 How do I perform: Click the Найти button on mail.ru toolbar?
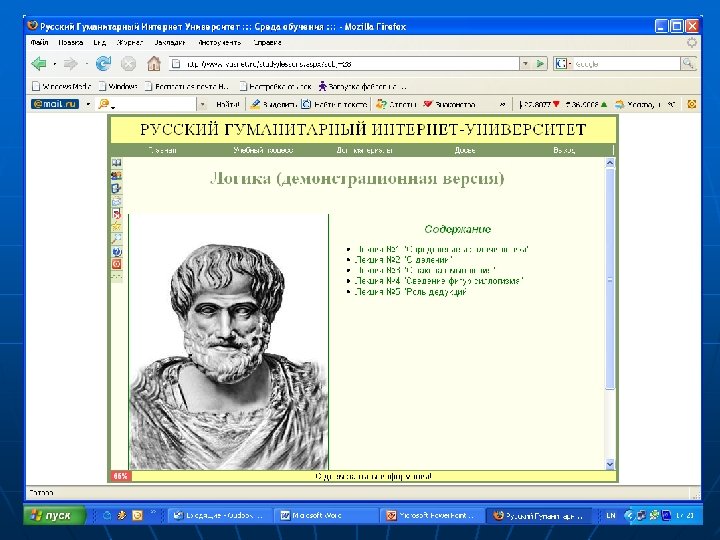(x=228, y=105)
